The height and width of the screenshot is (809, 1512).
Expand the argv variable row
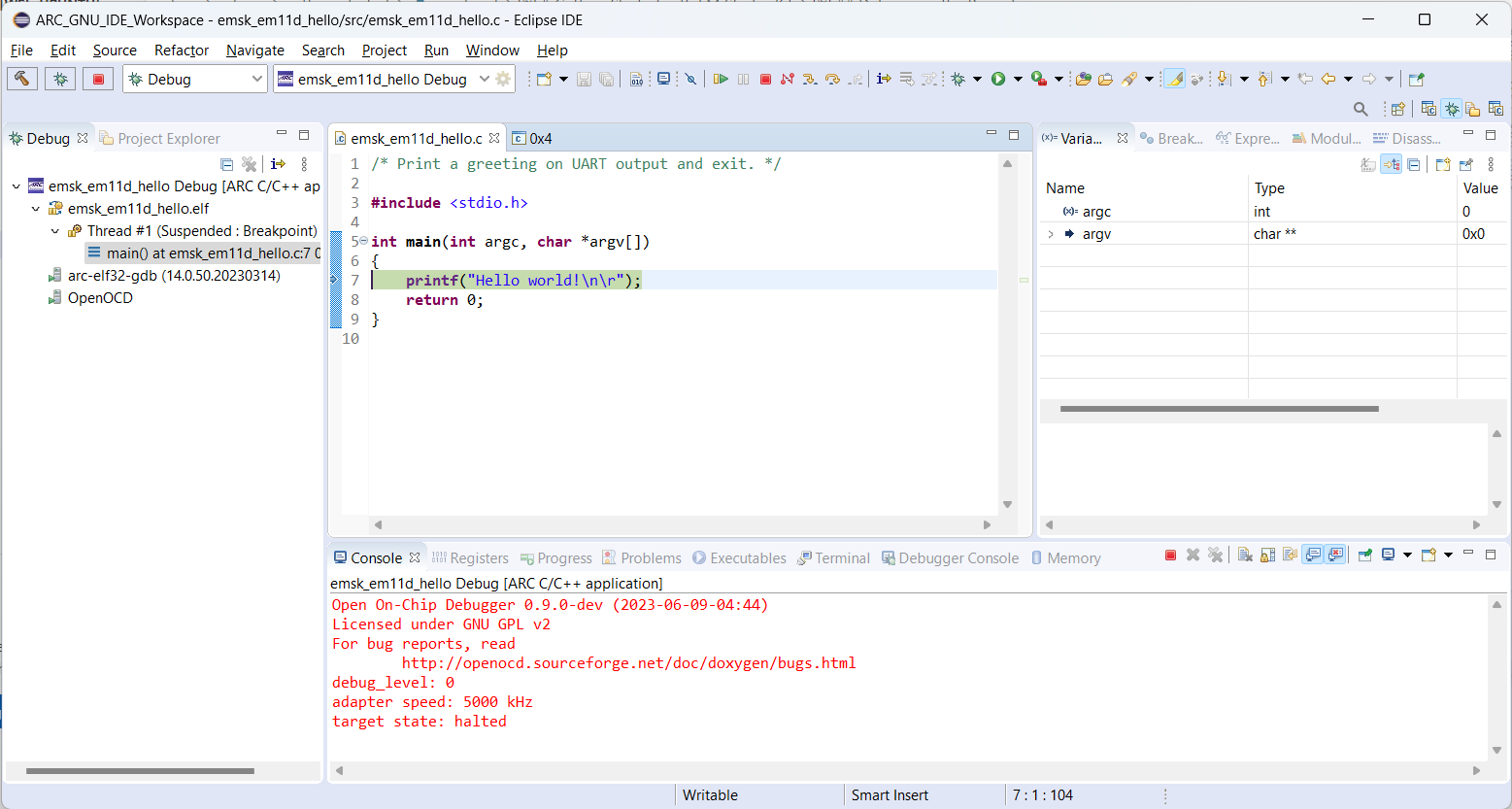[1051, 234]
